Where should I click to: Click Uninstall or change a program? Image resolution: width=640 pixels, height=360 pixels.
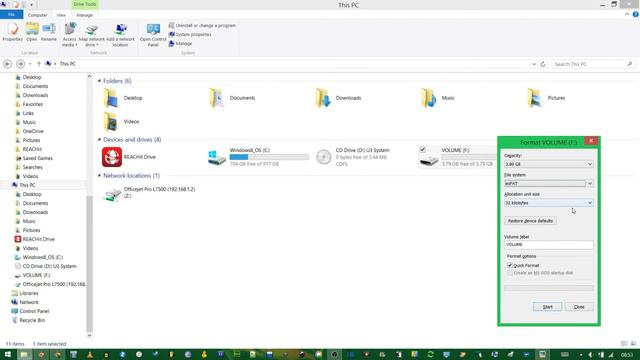tap(202, 25)
